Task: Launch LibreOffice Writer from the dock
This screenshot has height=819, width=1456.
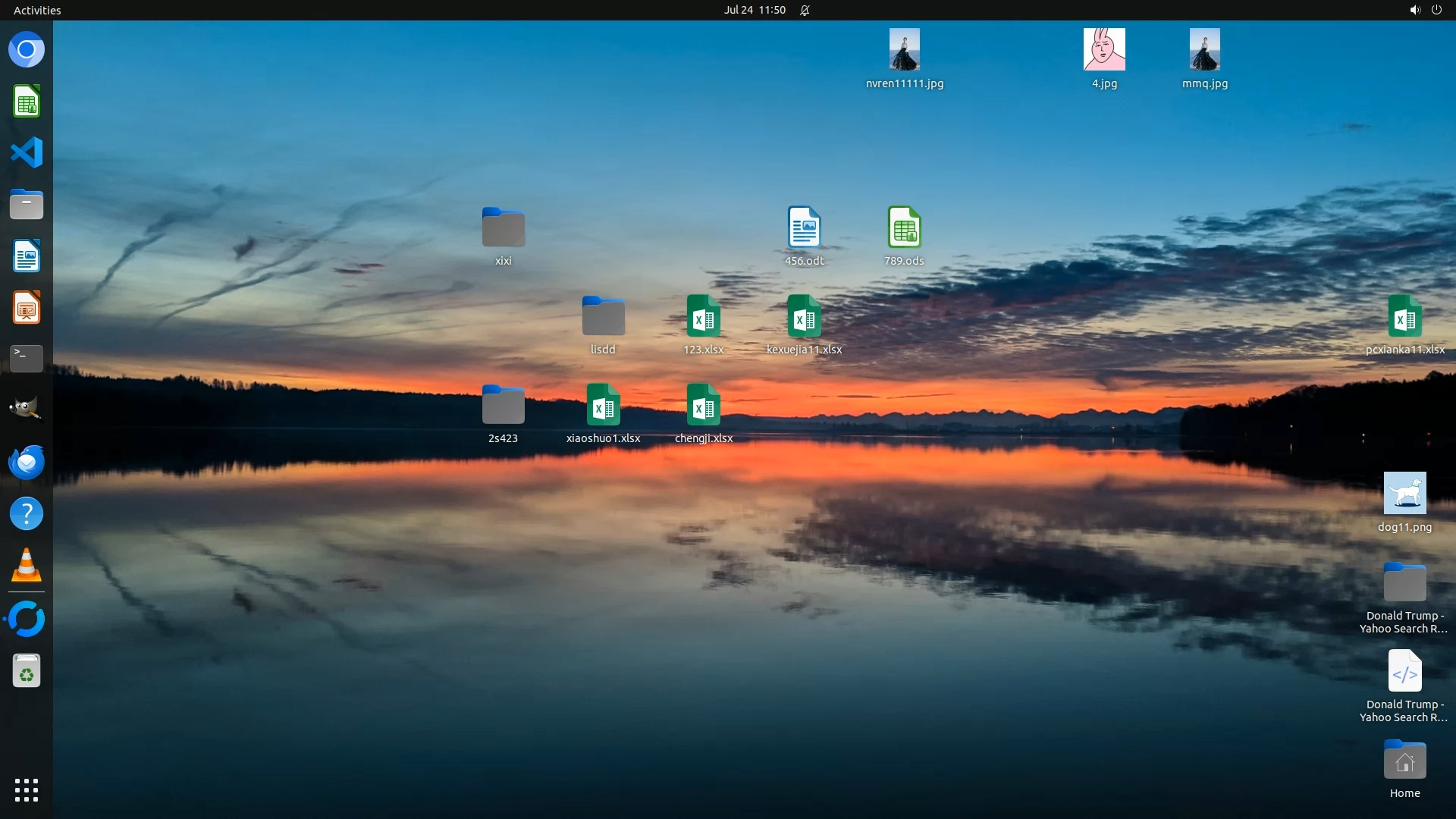Action: point(27,256)
